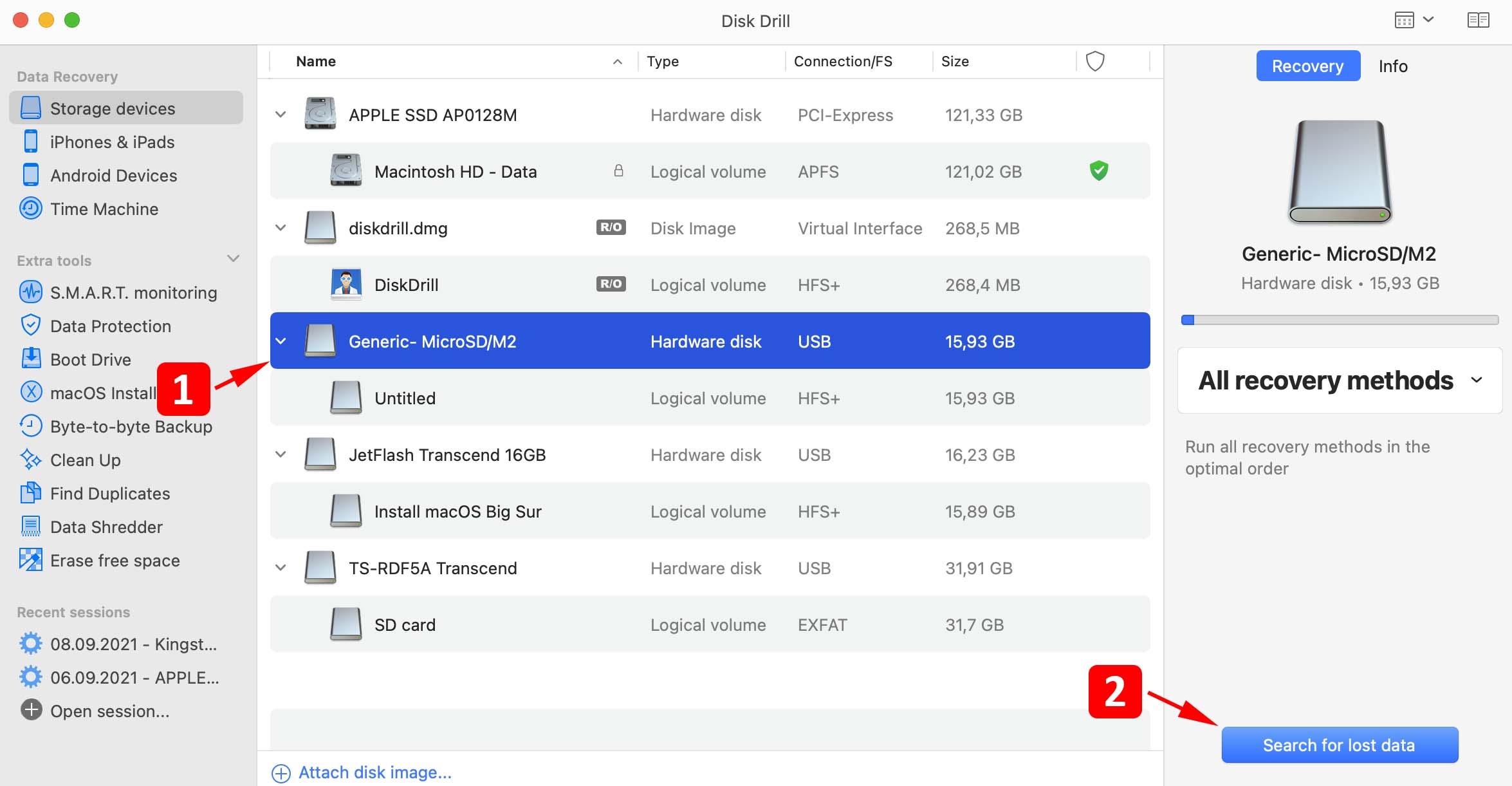Image resolution: width=1512 pixels, height=786 pixels.
Task: Select the diskdrill.dmg disk image row
Action: (710, 227)
